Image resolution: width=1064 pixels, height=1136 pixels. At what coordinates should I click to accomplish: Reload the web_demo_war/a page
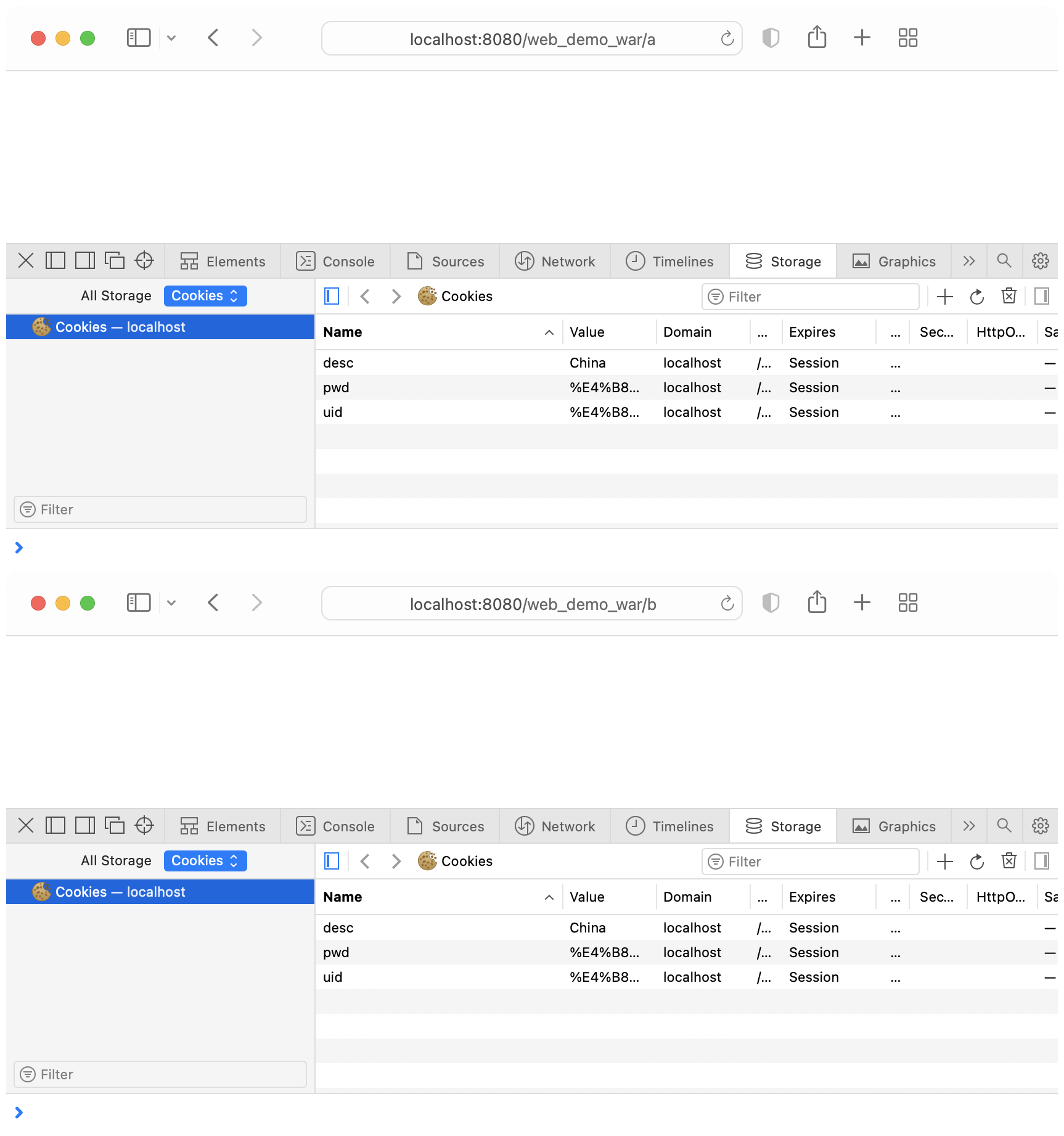point(727,39)
